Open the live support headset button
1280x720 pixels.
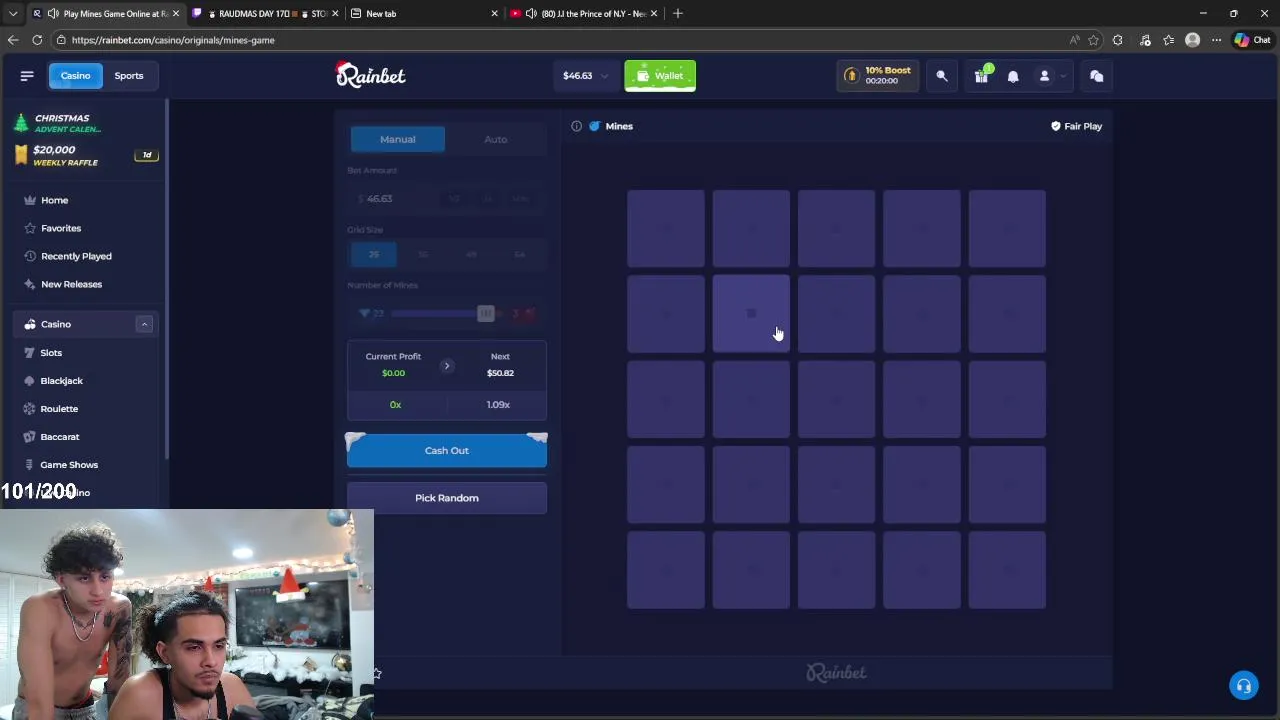click(x=1244, y=686)
